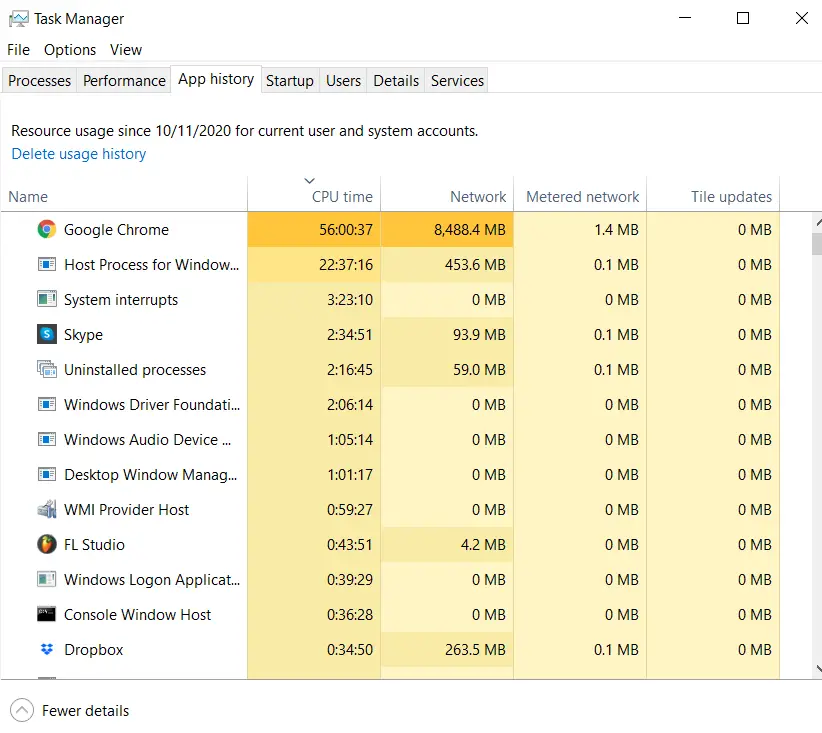
Task: Click the CPU time sort arrow
Action: coord(309,181)
